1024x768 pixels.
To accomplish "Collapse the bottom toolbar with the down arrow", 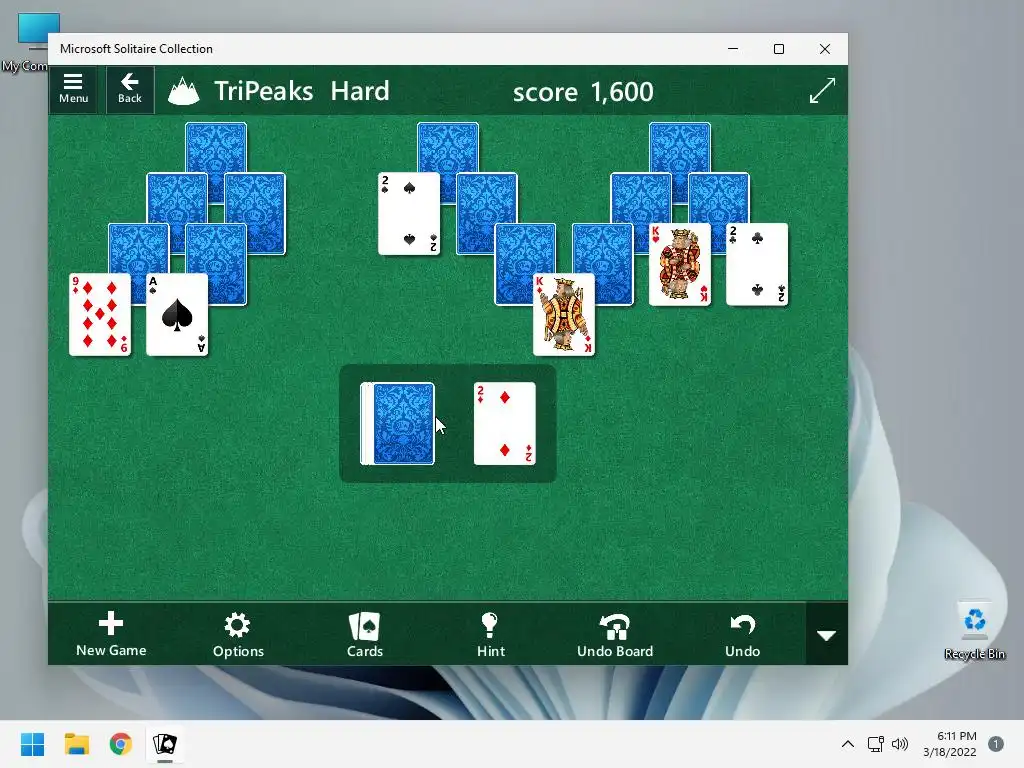I will point(827,635).
